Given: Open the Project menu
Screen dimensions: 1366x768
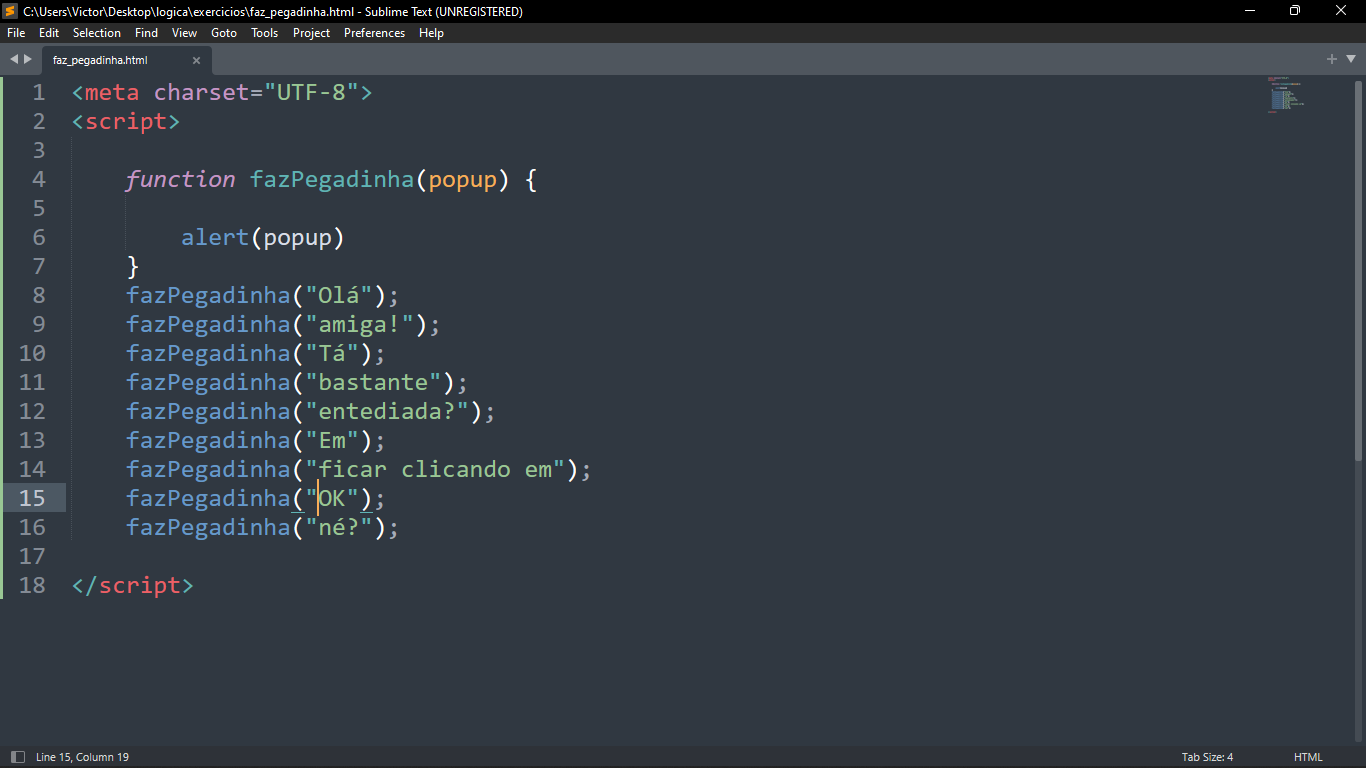Looking at the screenshot, I should pyautogui.click(x=312, y=33).
